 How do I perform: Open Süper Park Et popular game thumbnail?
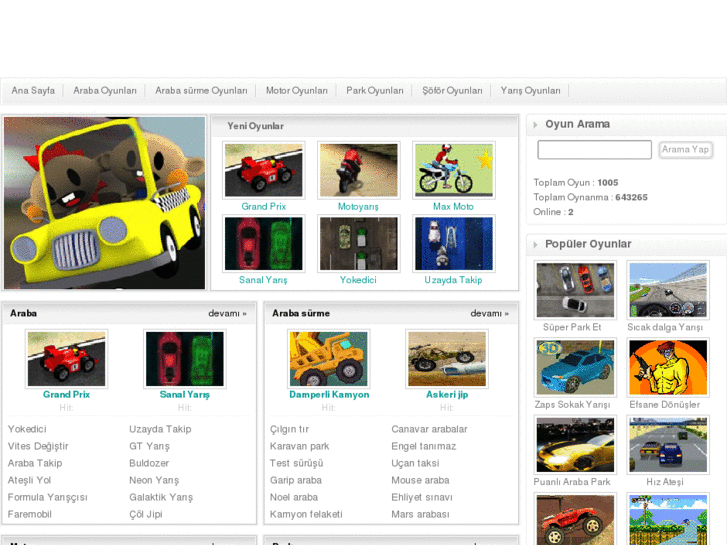pyautogui.click(x=575, y=290)
